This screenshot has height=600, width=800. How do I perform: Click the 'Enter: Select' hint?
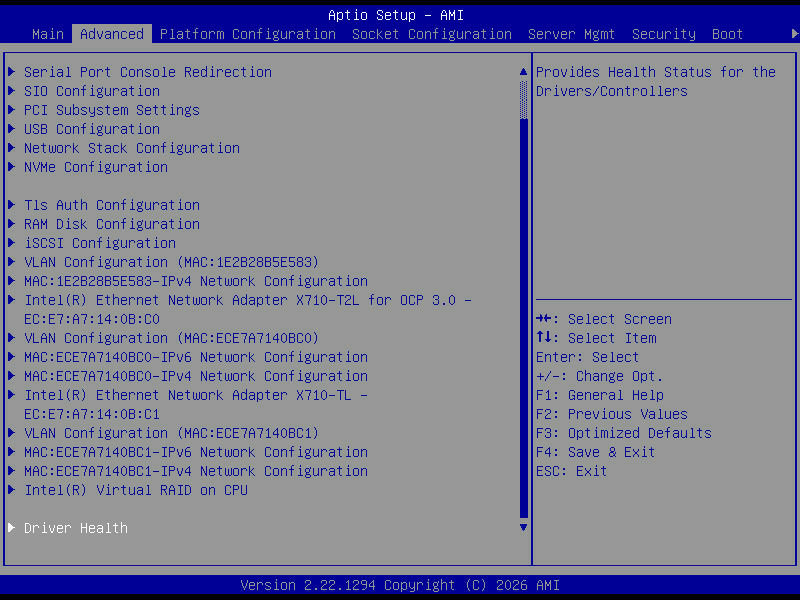point(588,357)
